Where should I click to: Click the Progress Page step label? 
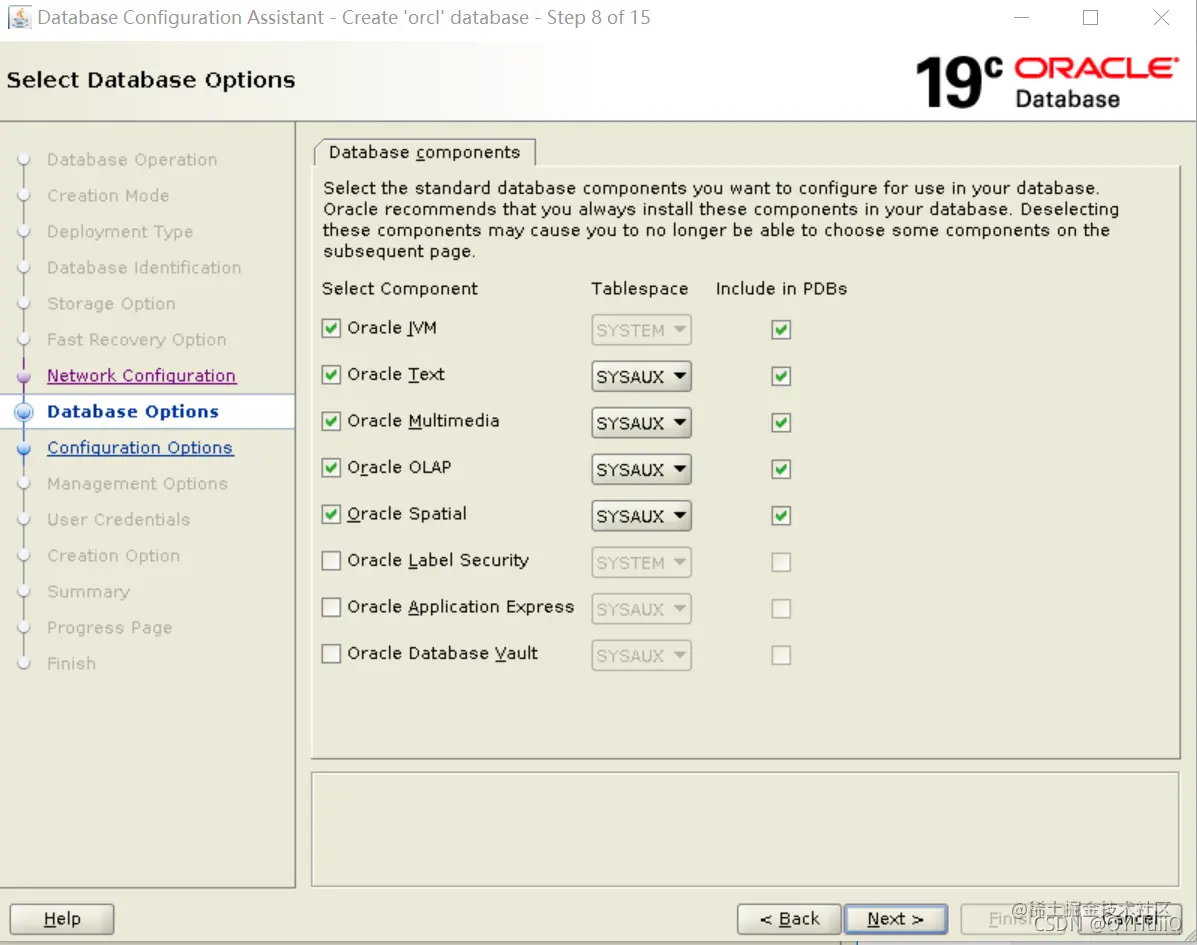109,627
